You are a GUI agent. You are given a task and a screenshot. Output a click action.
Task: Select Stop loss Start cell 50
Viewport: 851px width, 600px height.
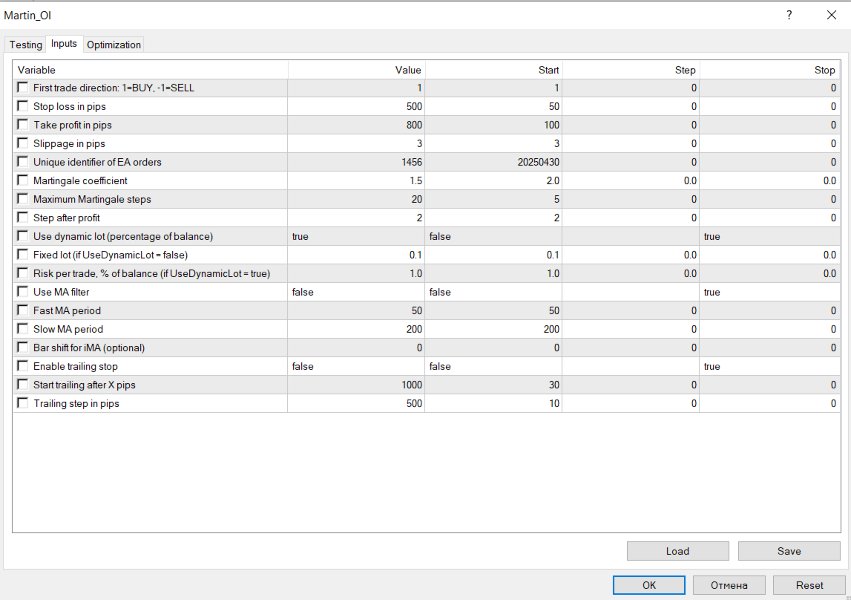point(494,106)
